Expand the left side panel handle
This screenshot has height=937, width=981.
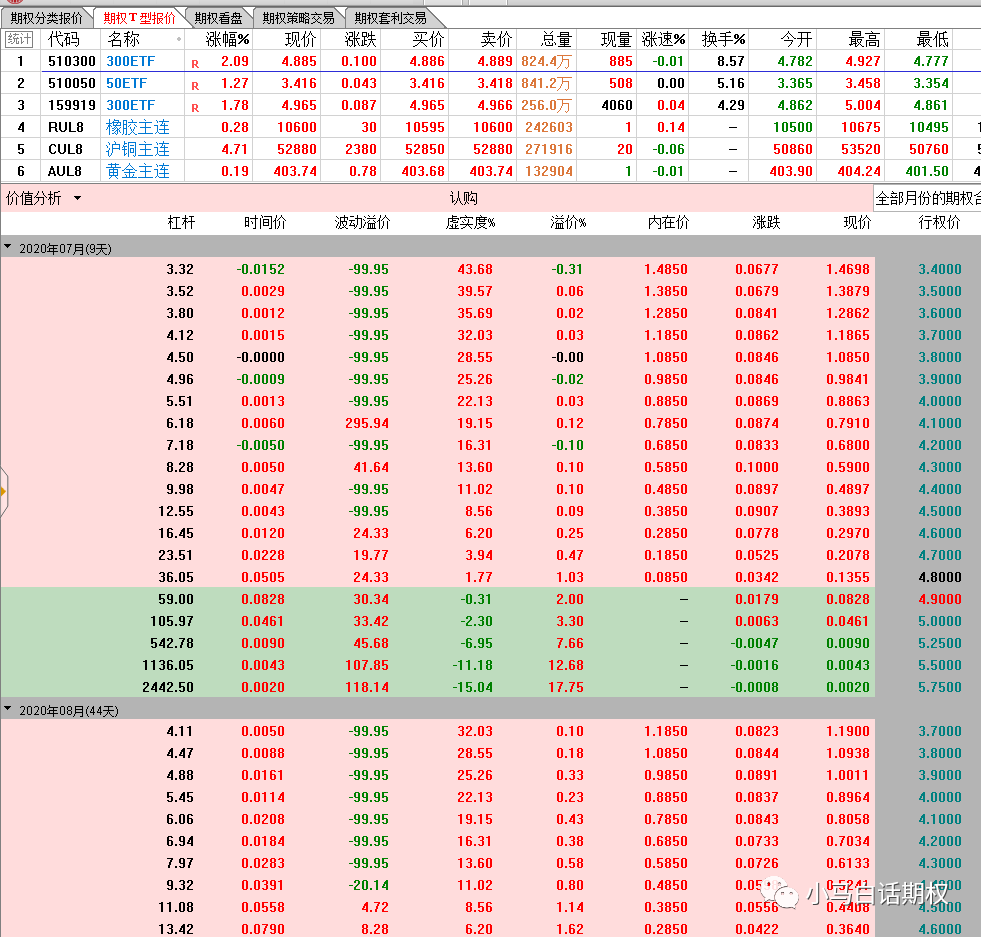(x=3, y=492)
